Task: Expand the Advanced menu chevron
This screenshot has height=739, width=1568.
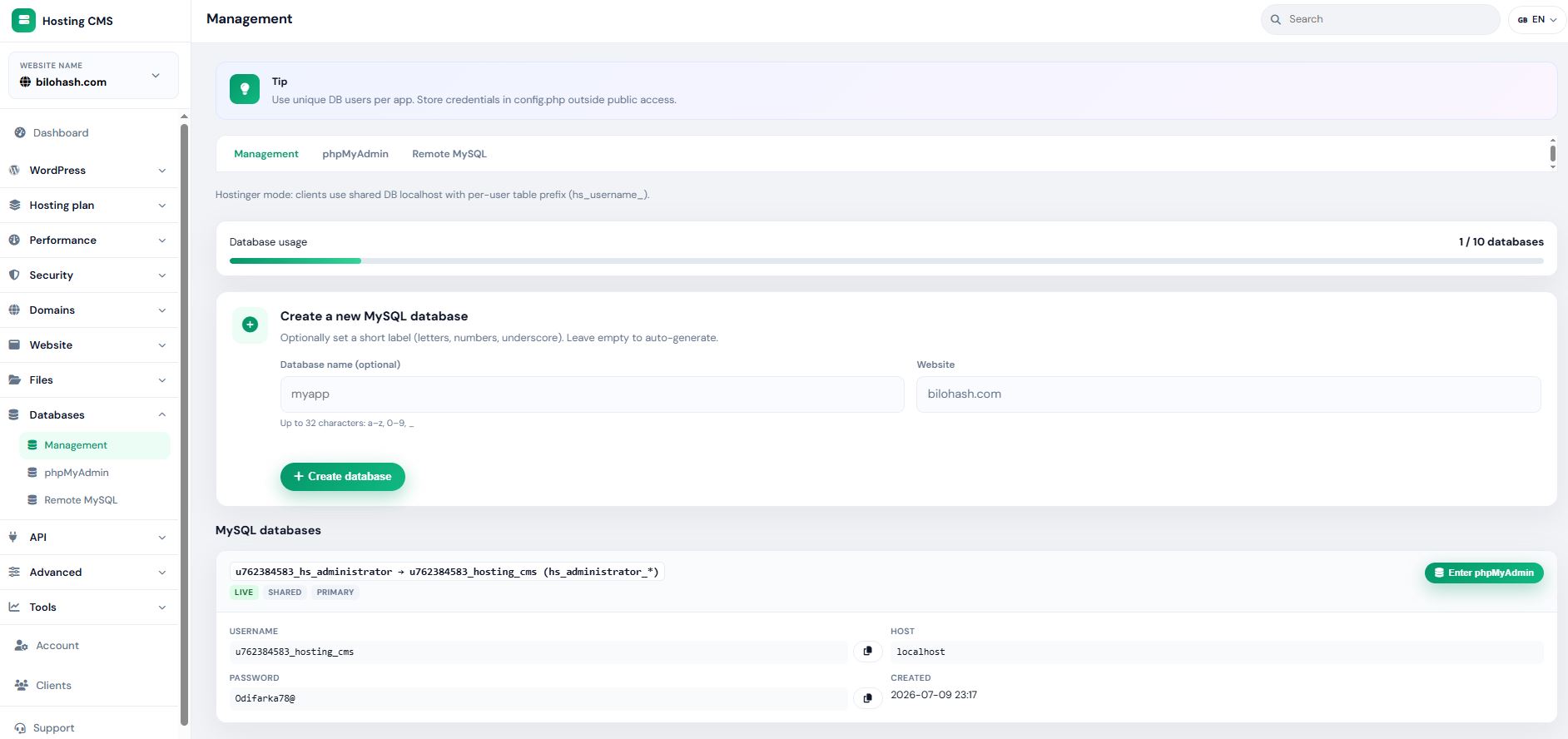Action: (161, 573)
